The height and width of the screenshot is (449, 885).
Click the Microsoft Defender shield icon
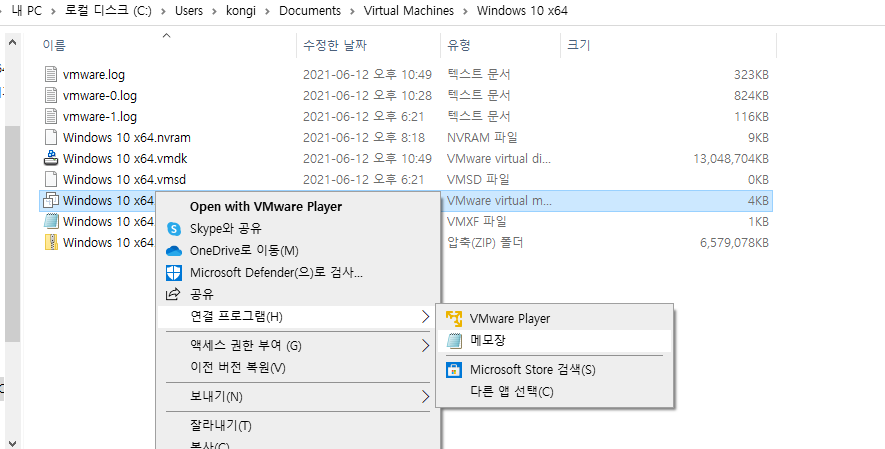pos(174,273)
